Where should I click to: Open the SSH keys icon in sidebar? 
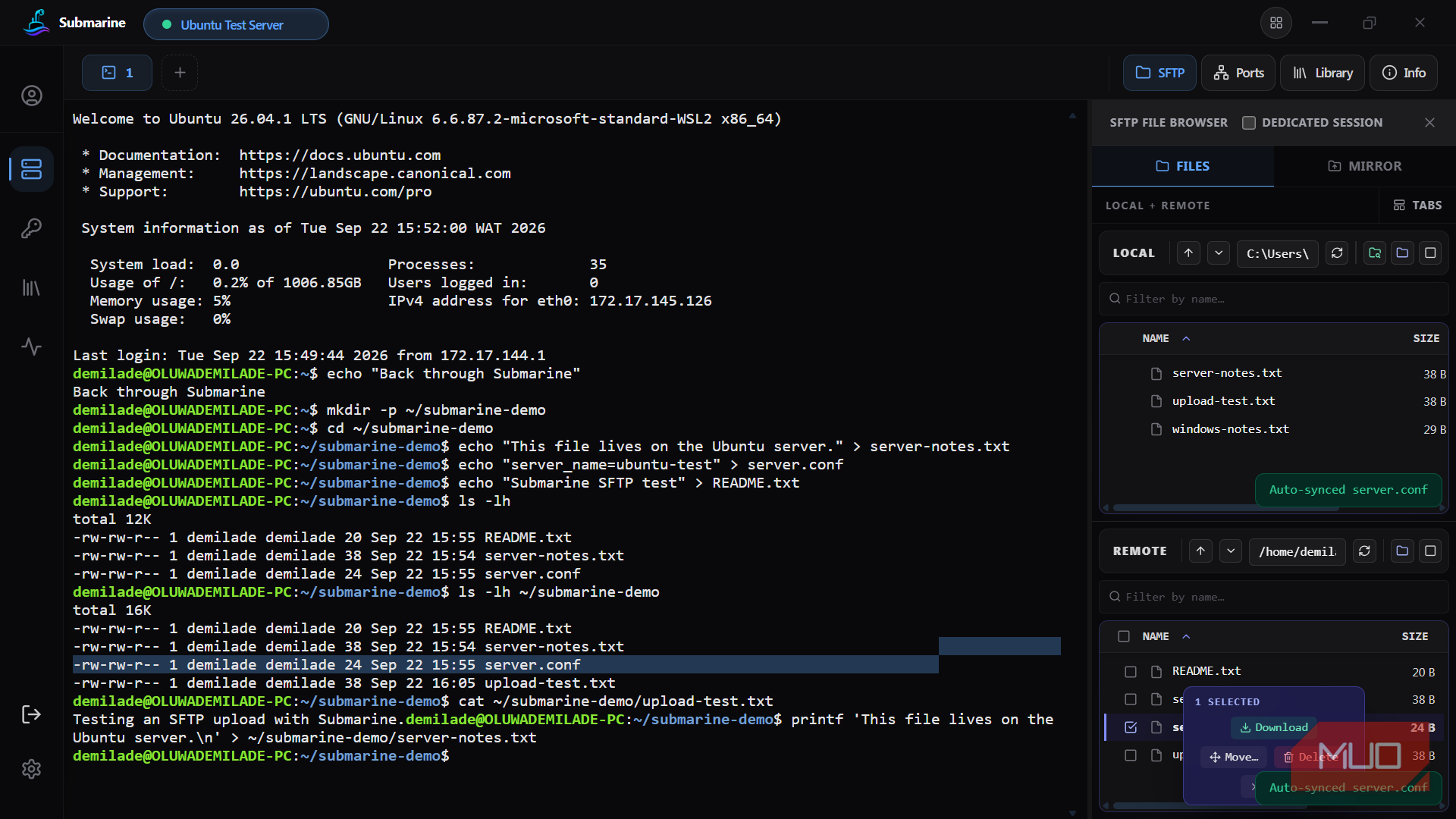[31, 228]
